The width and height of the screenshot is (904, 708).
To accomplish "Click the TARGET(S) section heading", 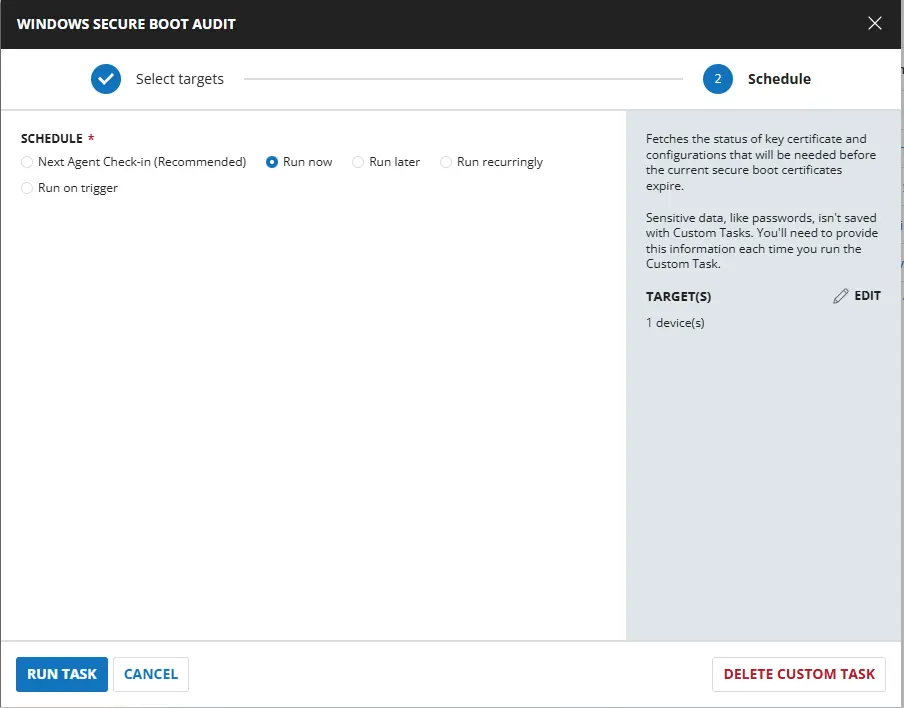I will 678,297.
